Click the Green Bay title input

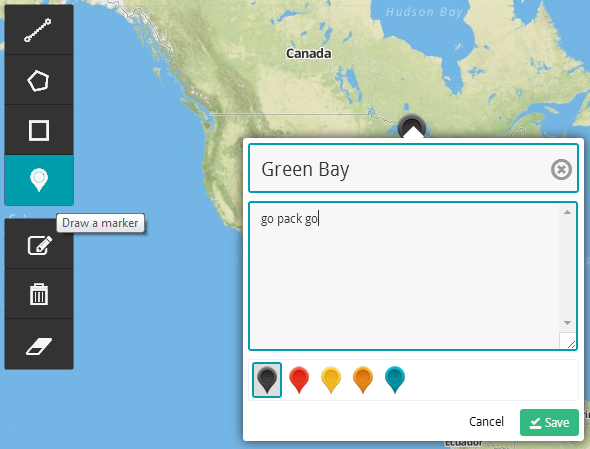[x=413, y=168]
